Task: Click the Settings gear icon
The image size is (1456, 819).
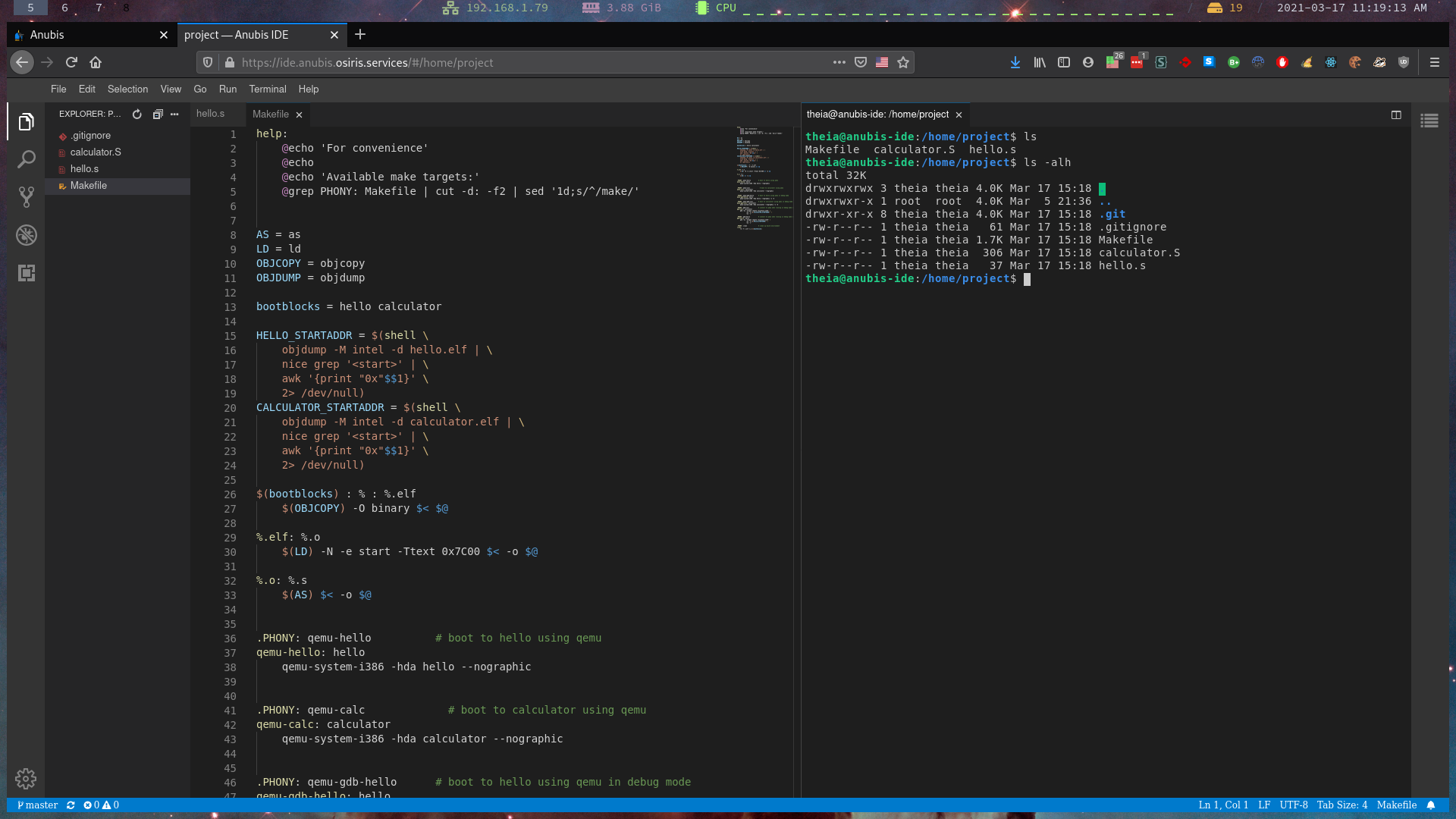Action: (26, 779)
